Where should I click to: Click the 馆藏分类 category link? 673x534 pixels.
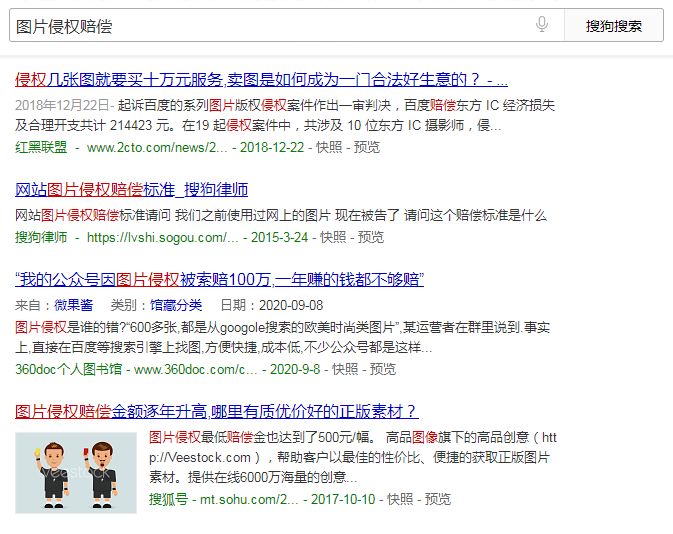176,305
